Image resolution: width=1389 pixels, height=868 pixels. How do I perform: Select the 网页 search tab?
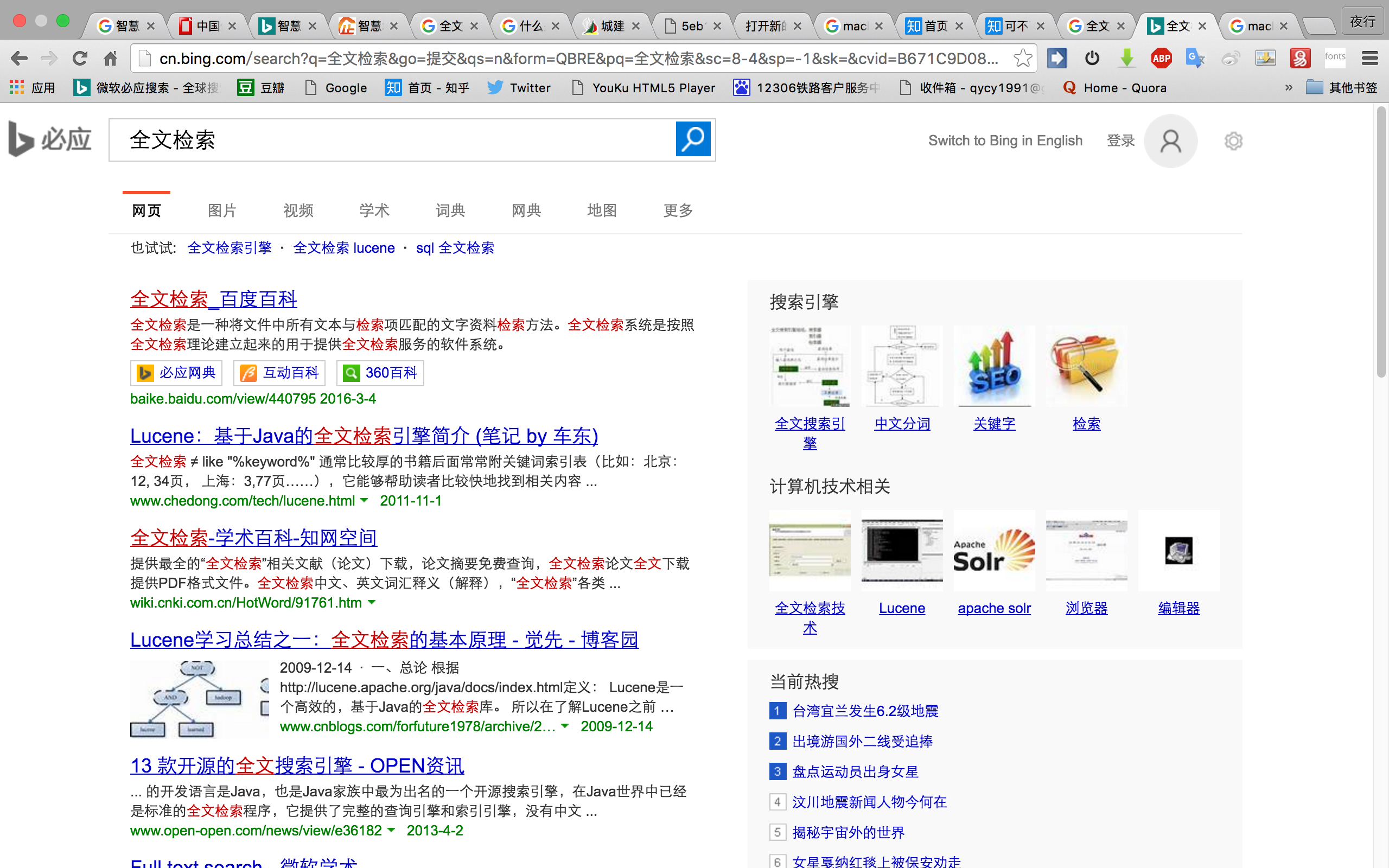click(146, 210)
